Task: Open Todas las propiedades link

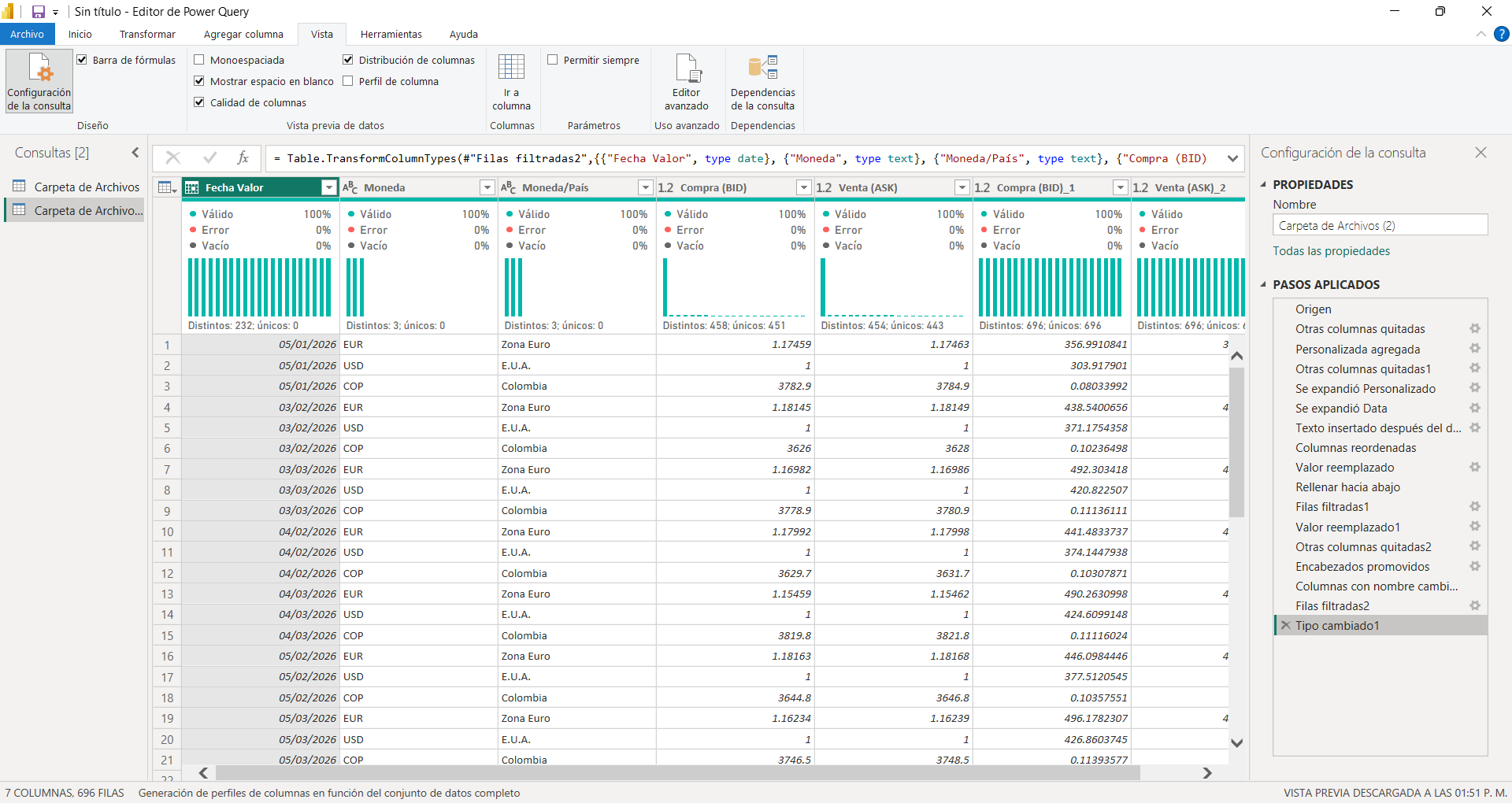Action: 1331,251
